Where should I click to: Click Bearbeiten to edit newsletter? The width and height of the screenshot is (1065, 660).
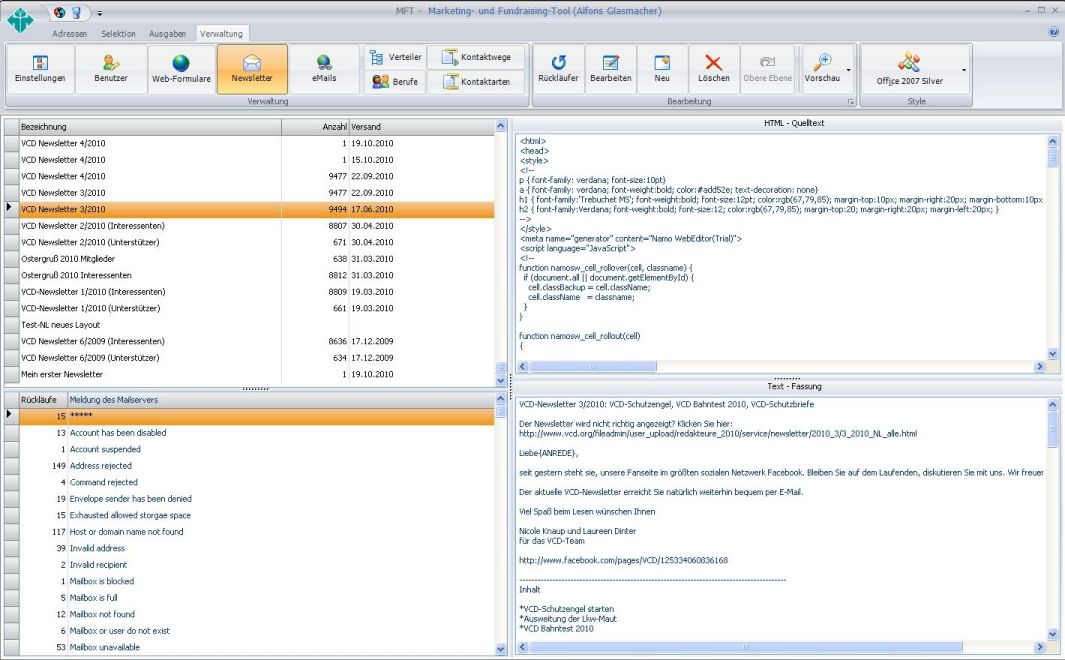pyautogui.click(x=610, y=69)
